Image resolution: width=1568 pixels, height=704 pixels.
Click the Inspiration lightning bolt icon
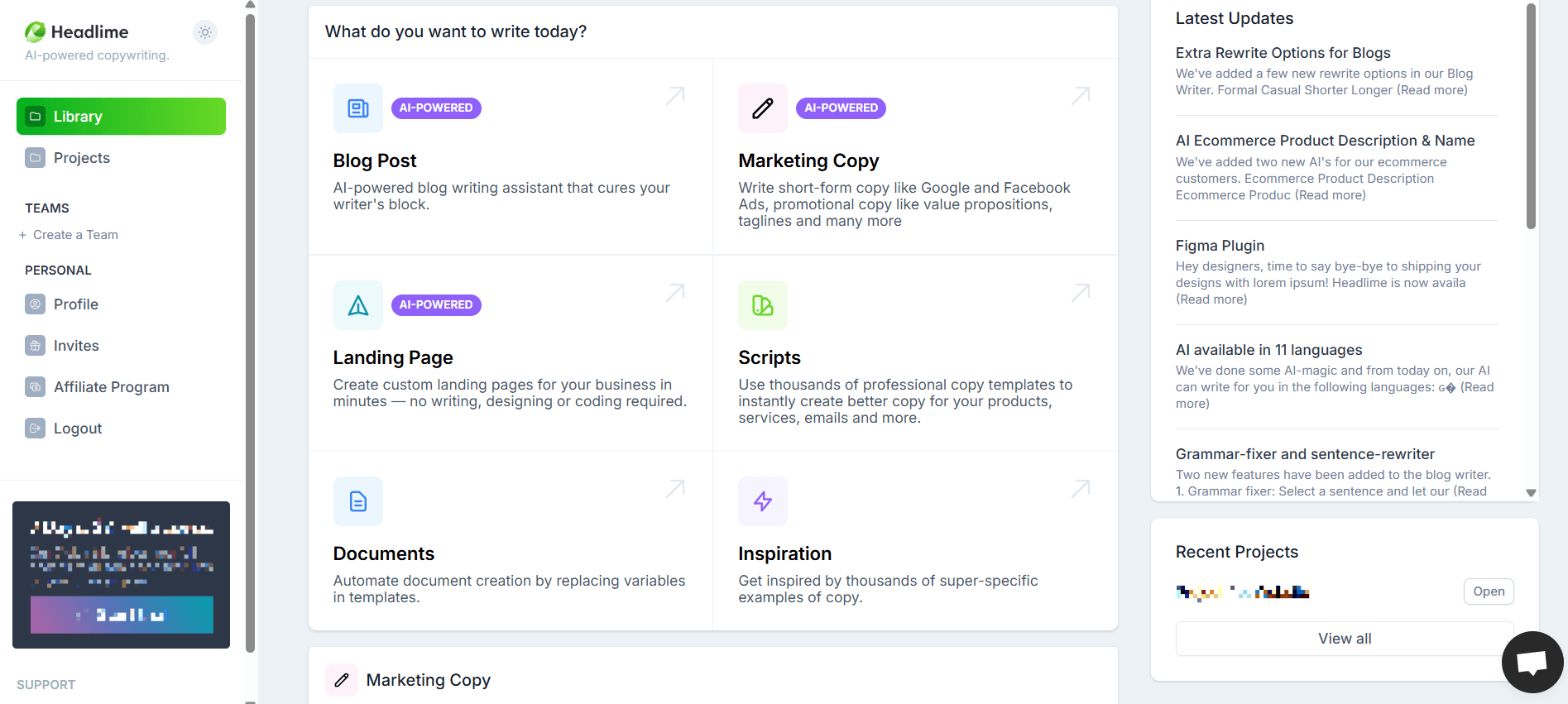pos(763,501)
